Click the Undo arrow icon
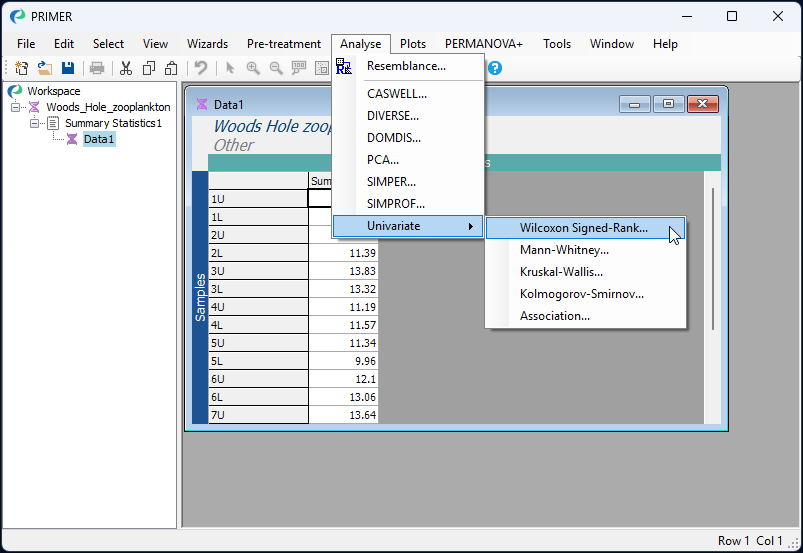The width and height of the screenshot is (803, 553). (x=201, y=68)
